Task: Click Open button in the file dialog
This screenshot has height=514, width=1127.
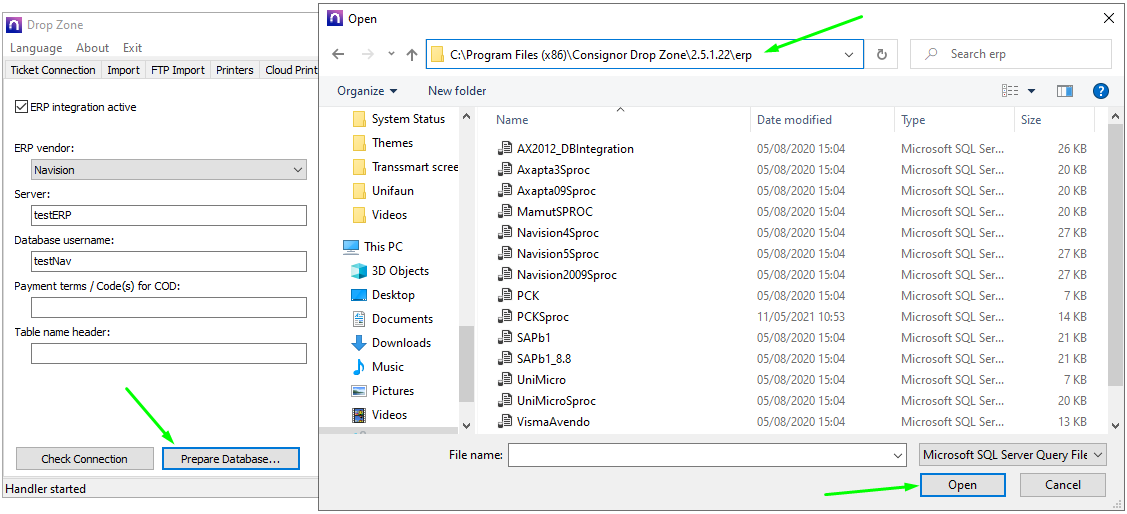Action: pyautogui.click(x=962, y=485)
